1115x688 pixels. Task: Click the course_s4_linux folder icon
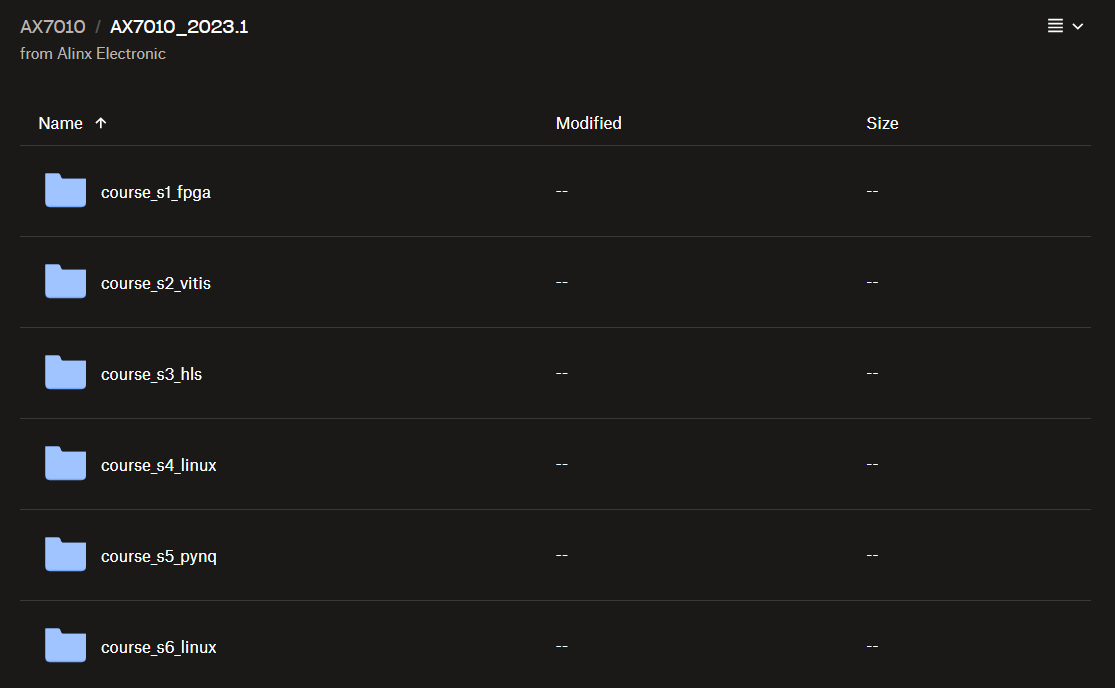65,464
